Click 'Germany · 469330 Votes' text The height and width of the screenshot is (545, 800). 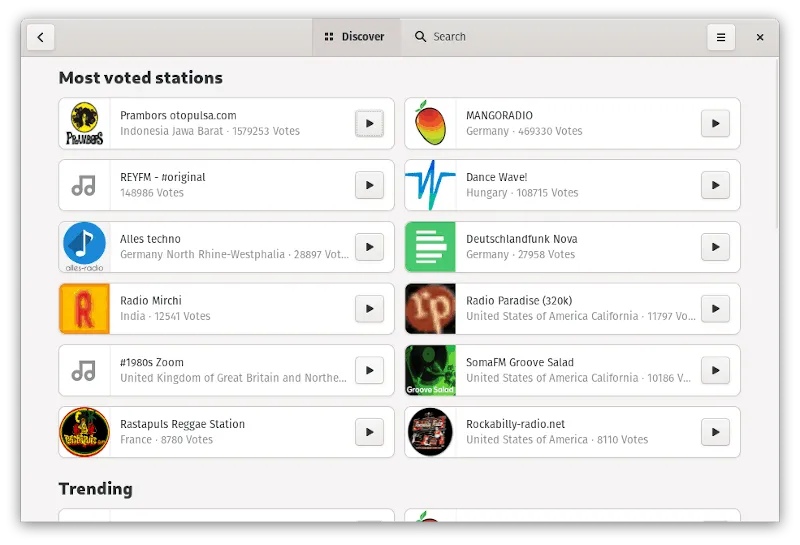[524, 131]
